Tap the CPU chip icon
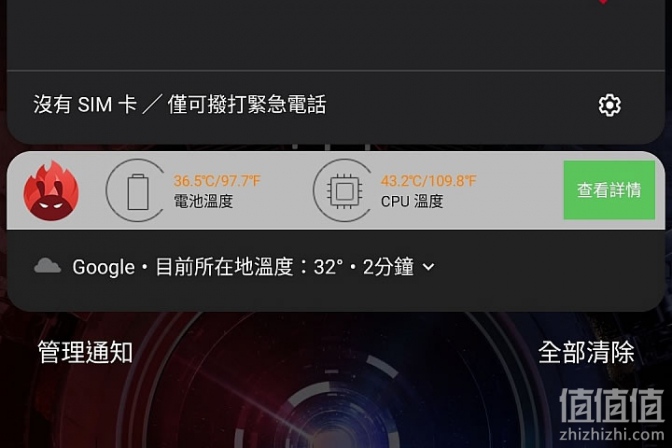This screenshot has height=448, width=672. [345, 191]
